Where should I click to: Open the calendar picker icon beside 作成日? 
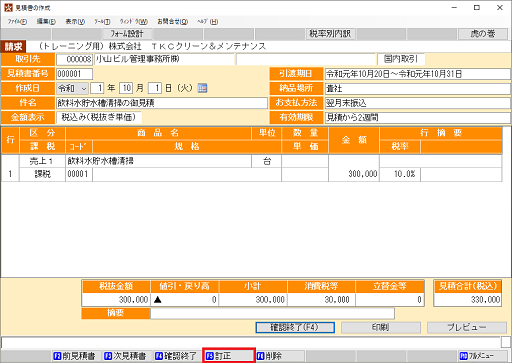click(202, 88)
